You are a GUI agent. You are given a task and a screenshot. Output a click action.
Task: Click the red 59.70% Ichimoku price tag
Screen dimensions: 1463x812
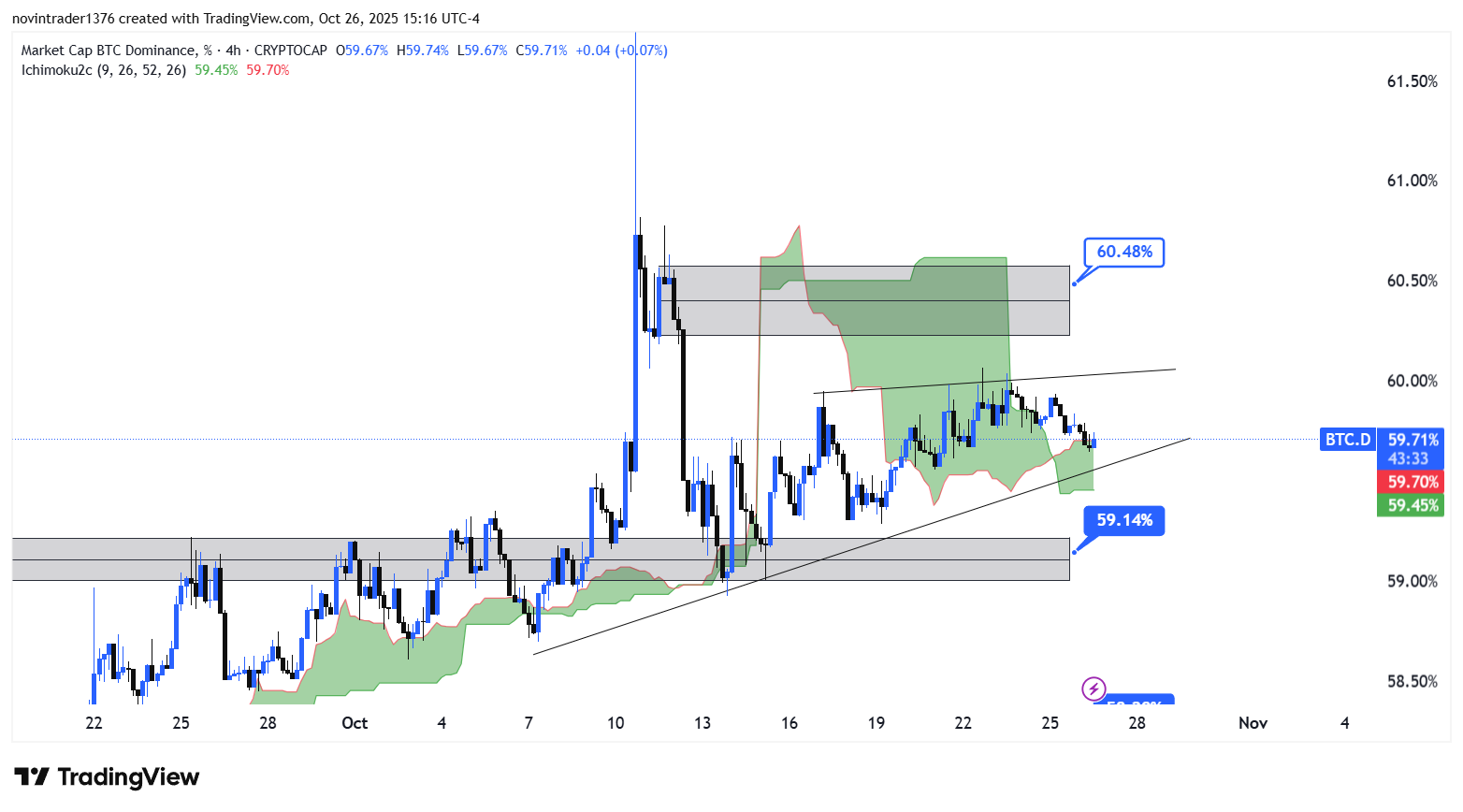click(1412, 482)
